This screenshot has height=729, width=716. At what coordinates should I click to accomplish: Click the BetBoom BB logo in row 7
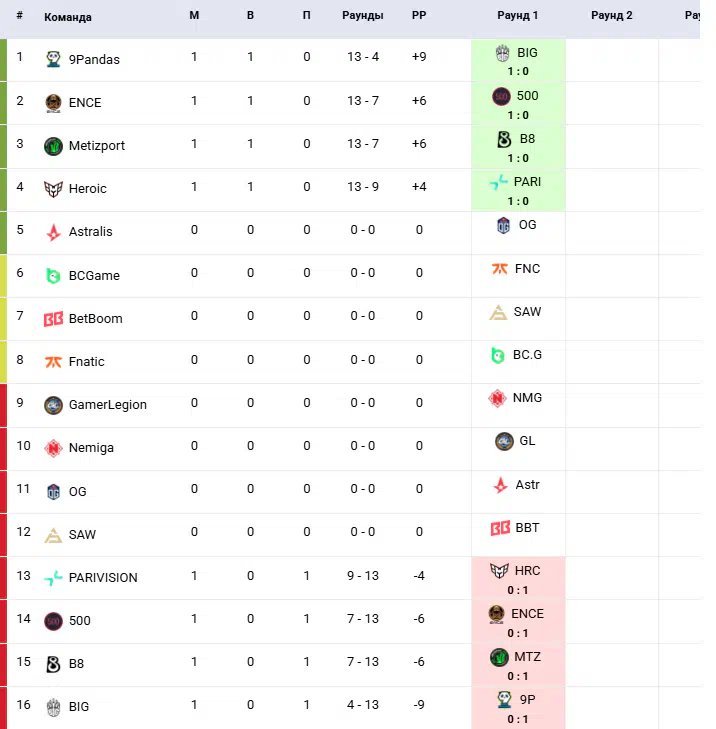coord(53,319)
